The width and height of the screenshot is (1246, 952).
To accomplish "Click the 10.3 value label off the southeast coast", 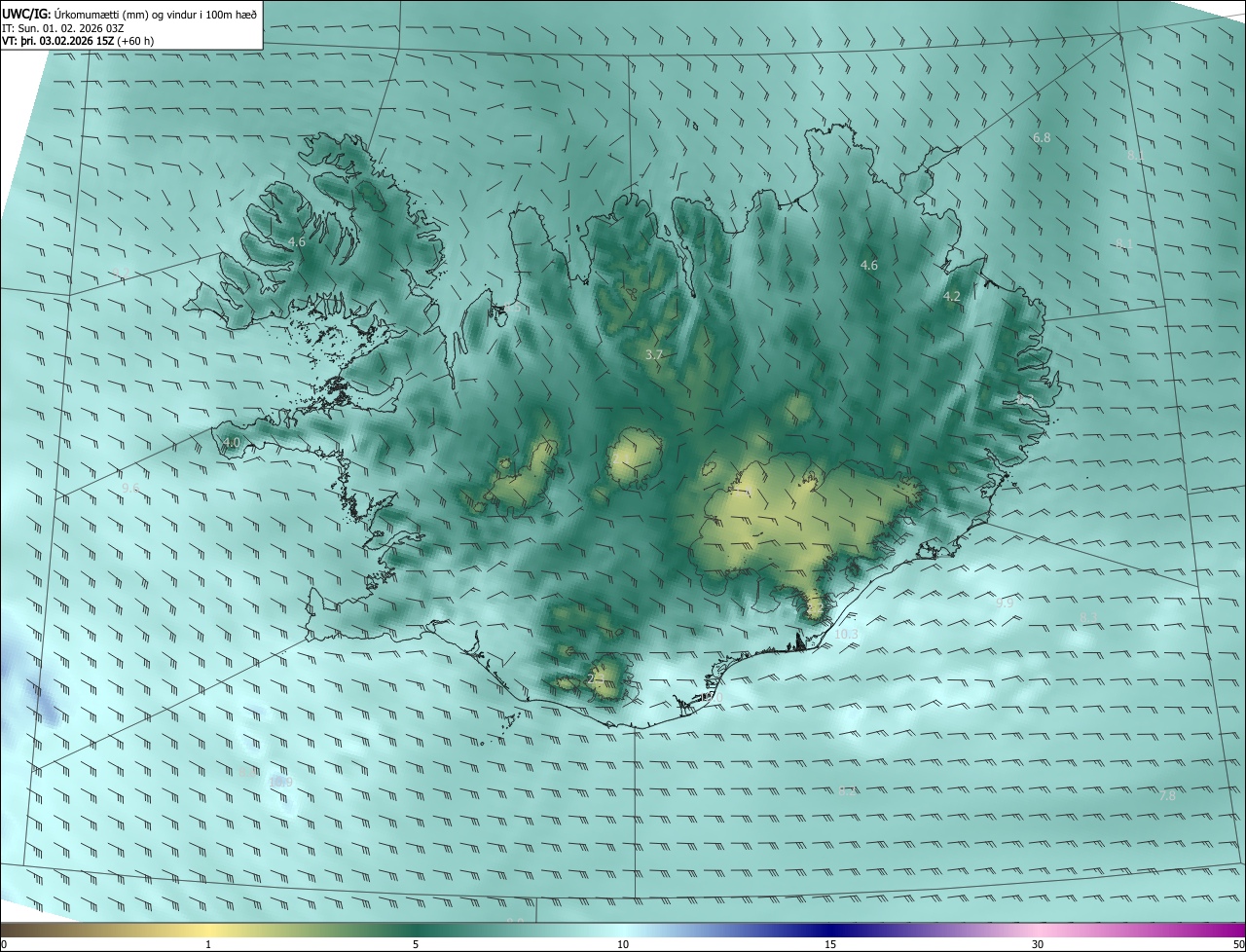I will (x=847, y=635).
